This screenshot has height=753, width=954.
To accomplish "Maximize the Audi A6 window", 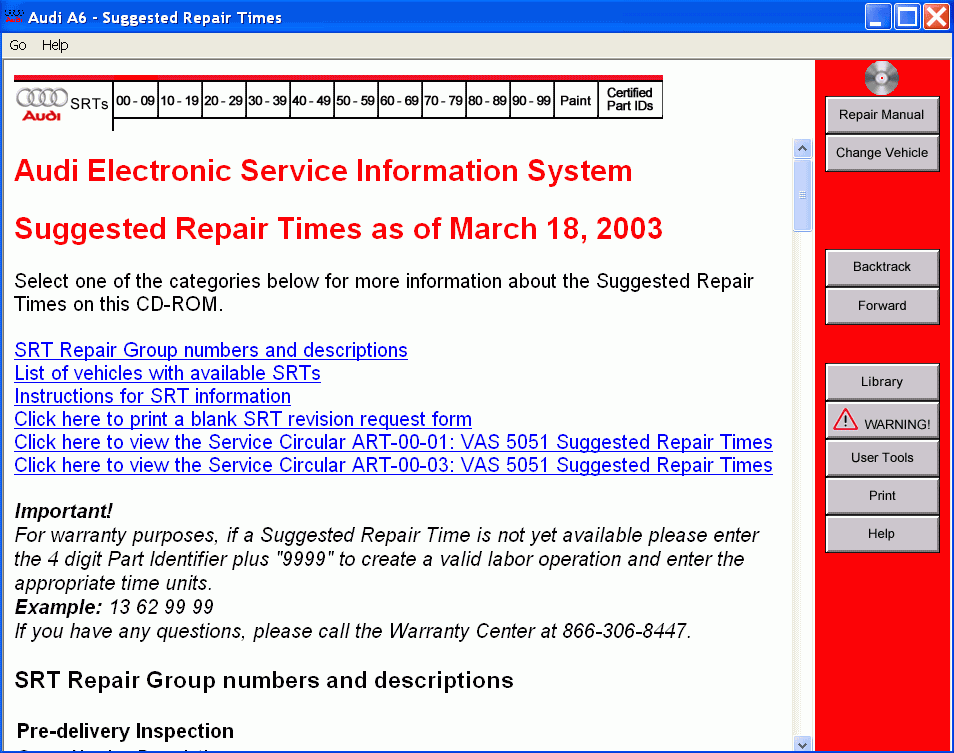I will (907, 16).
